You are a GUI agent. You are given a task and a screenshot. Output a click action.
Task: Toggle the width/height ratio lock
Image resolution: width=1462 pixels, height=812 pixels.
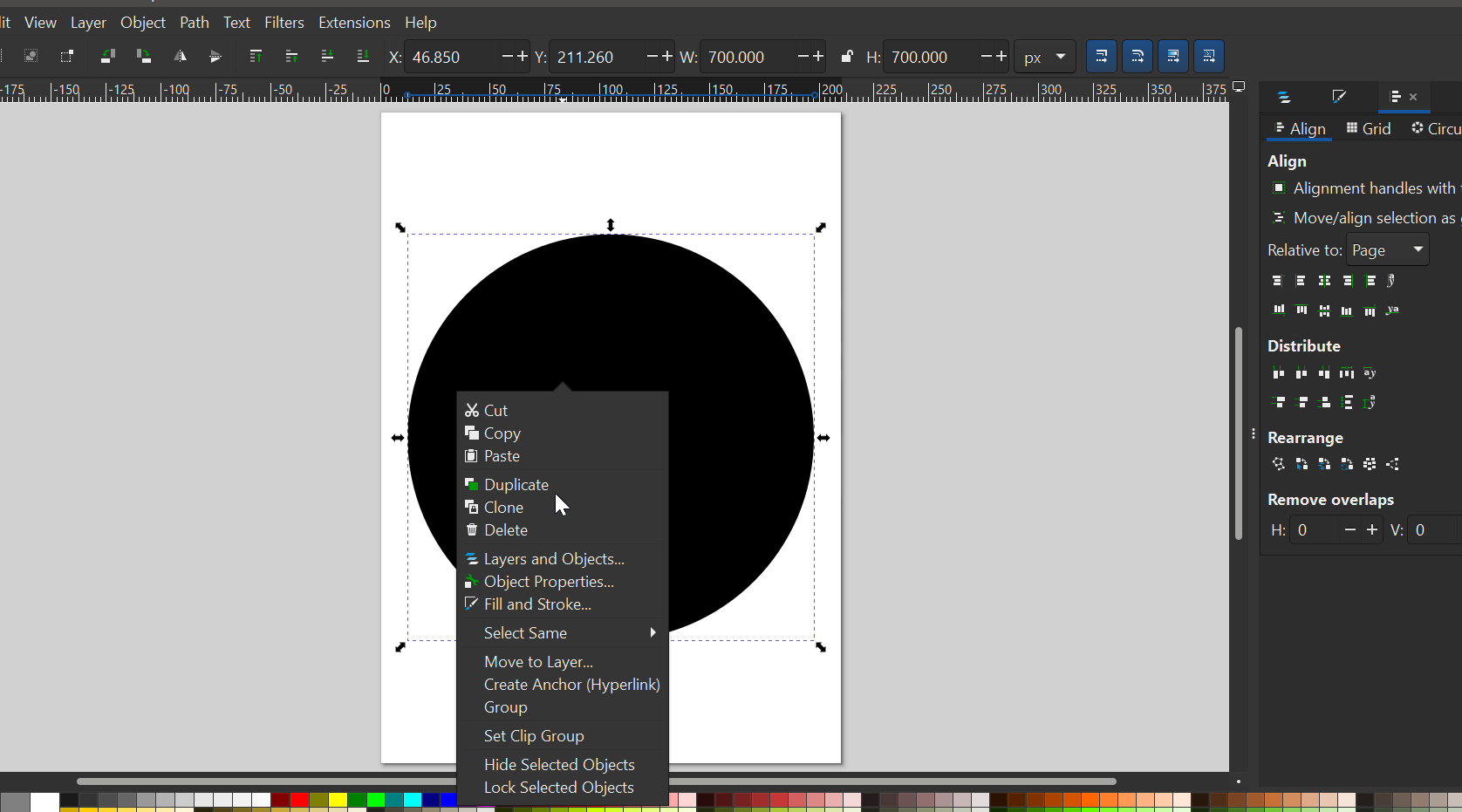(x=846, y=57)
